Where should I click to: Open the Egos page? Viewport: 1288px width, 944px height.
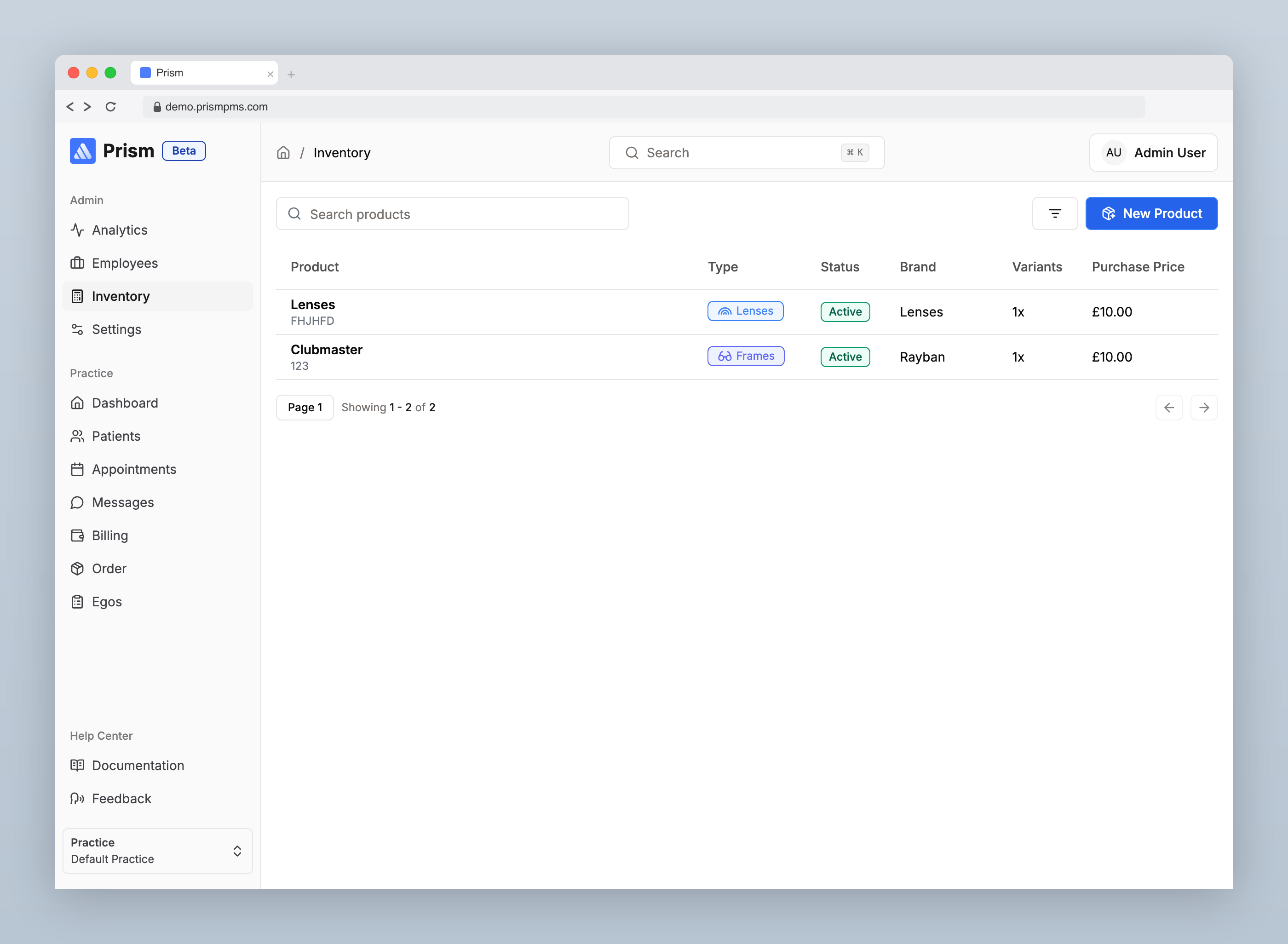click(107, 602)
